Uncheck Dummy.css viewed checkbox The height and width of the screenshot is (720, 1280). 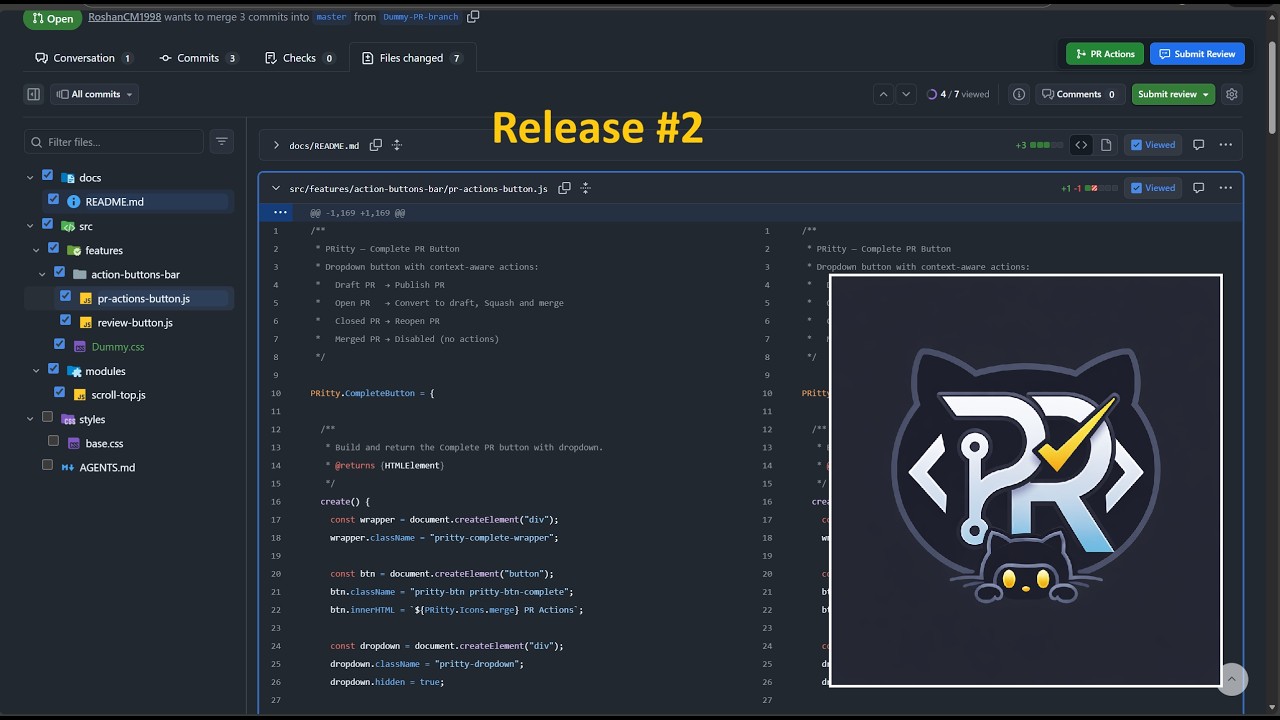click(59, 344)
